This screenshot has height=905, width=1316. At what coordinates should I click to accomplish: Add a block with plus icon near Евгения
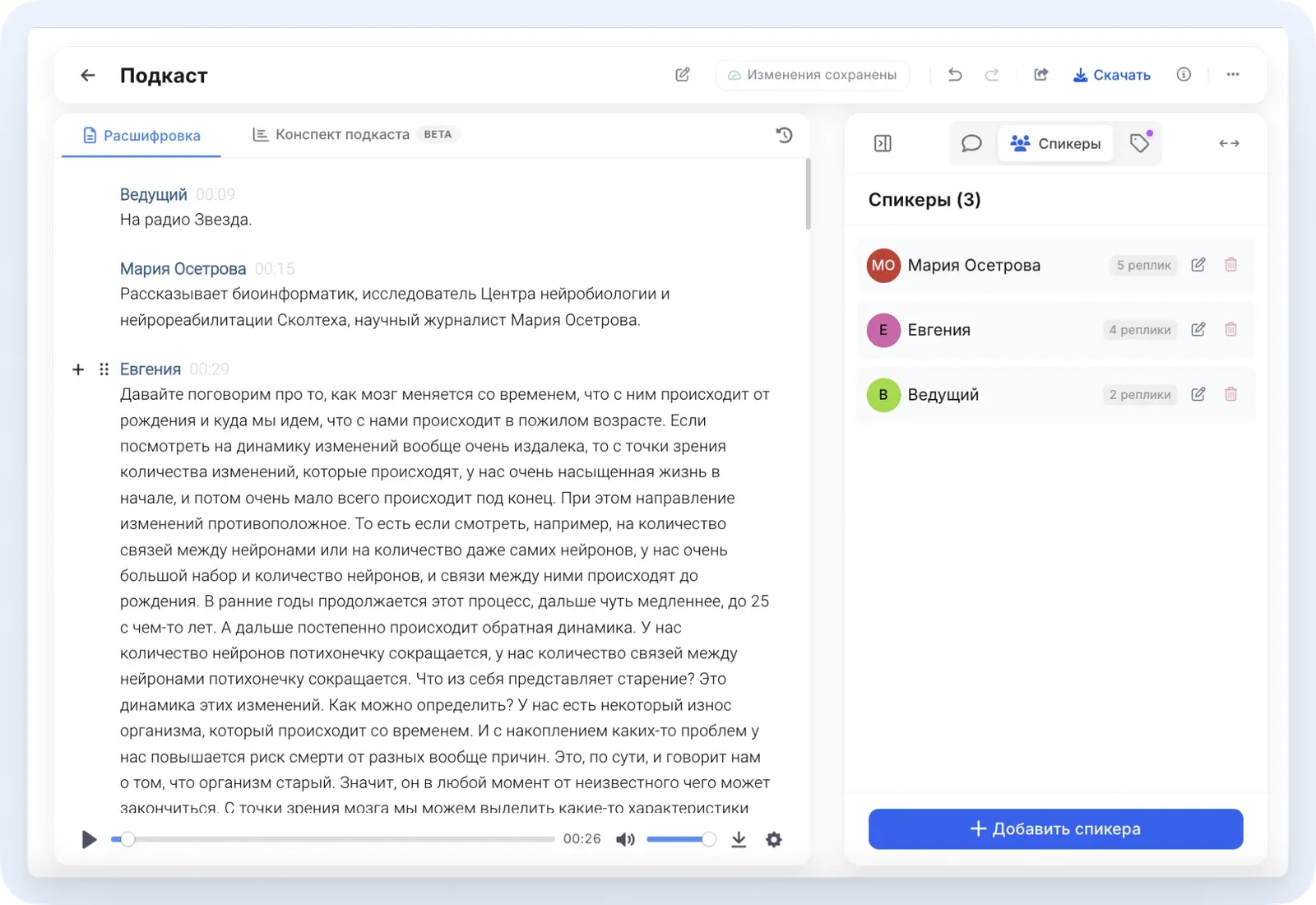click(78, 369)
